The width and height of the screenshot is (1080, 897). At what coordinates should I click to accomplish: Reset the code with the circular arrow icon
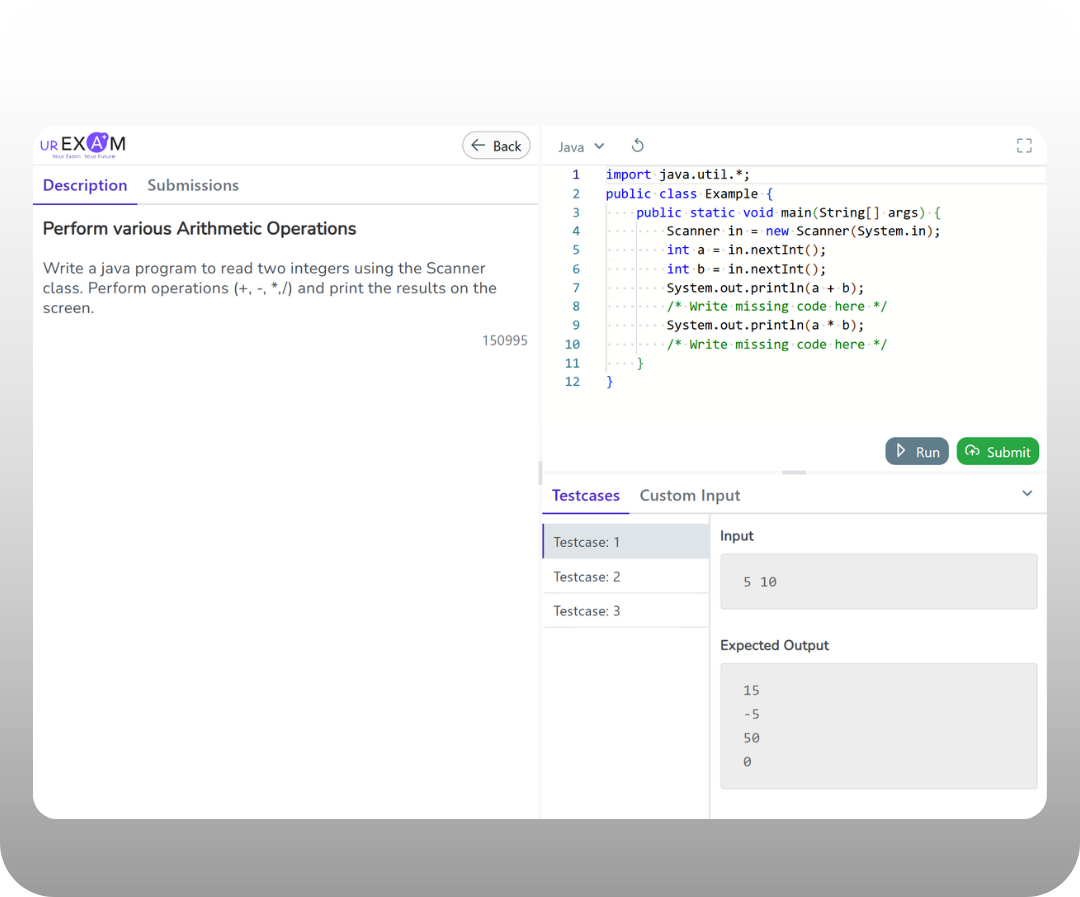pyautogui.click(x=637, y=146)
